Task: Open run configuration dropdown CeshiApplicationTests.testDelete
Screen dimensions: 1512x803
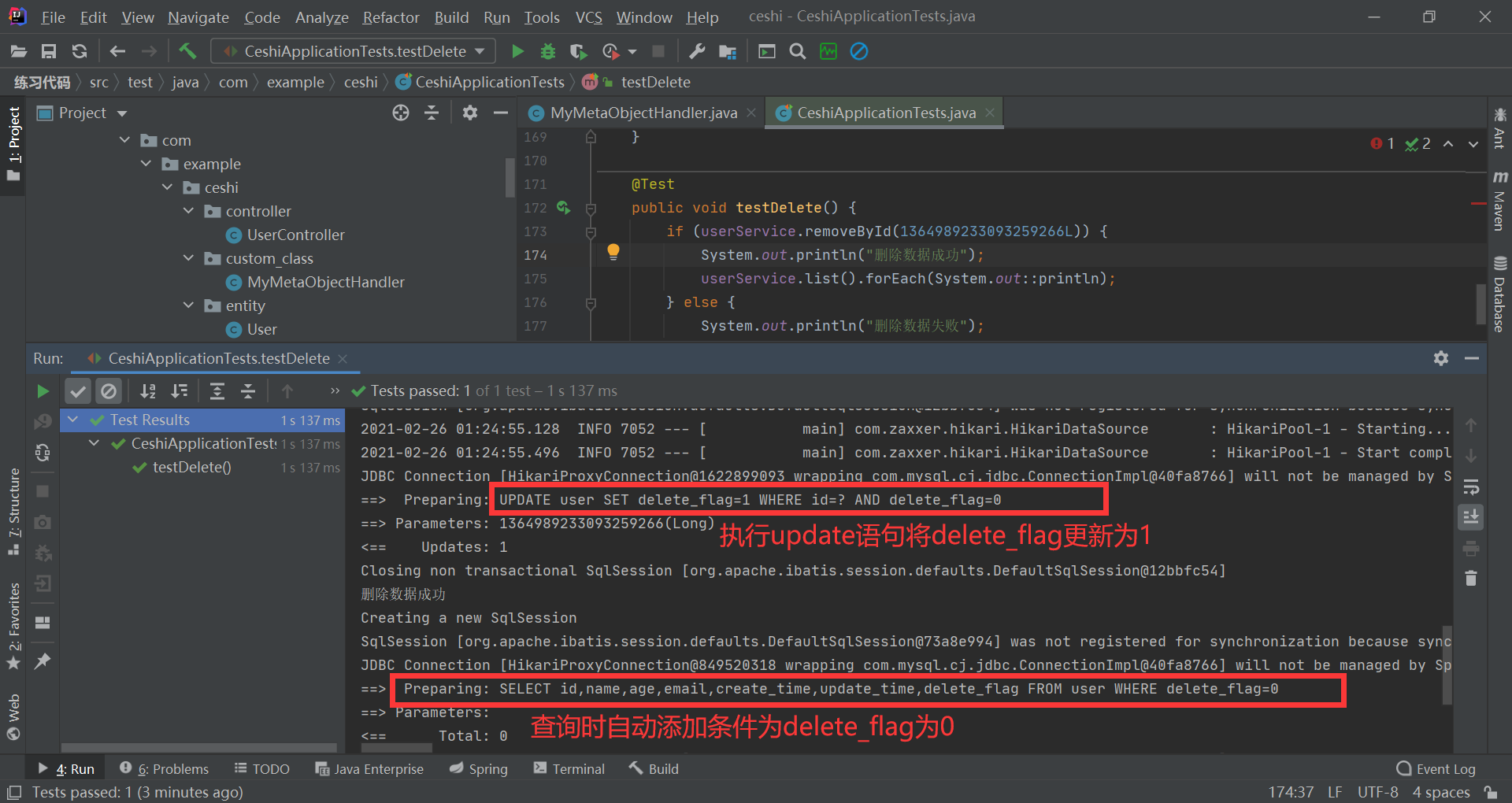Action: 354,51
